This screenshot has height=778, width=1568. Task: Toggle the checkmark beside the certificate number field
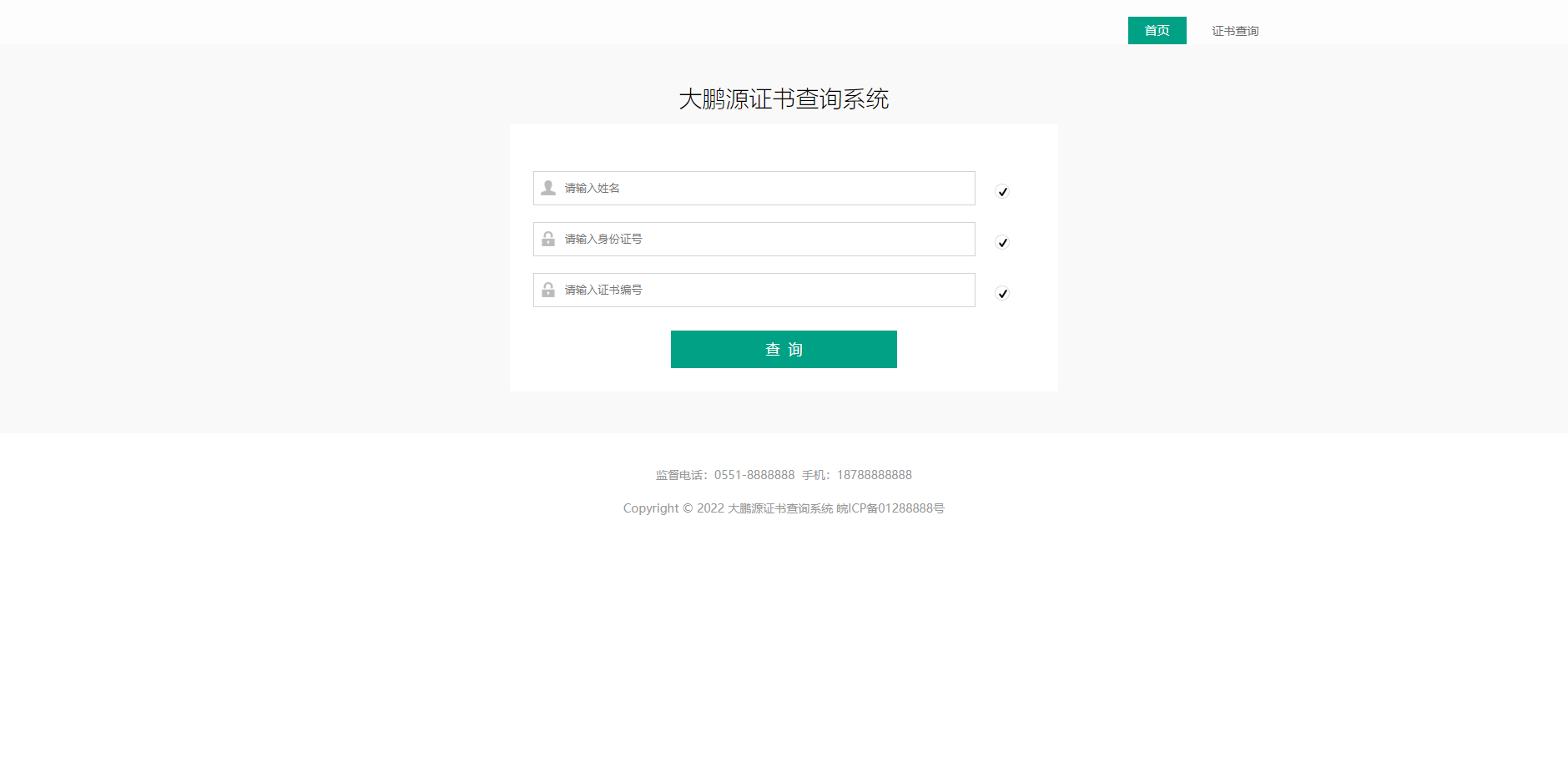(x=1001, y=293)
